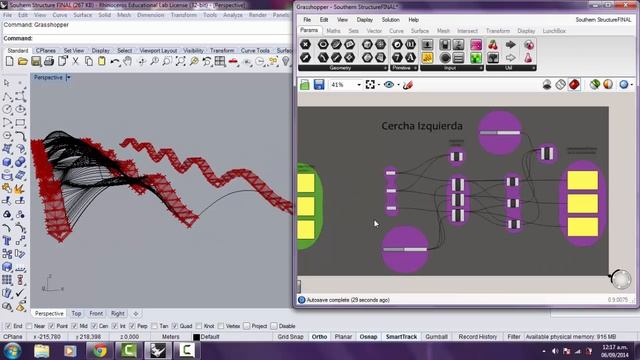
Task: Open Grasshopper zoom 41% dropdown
Action: tap(359, 85)
